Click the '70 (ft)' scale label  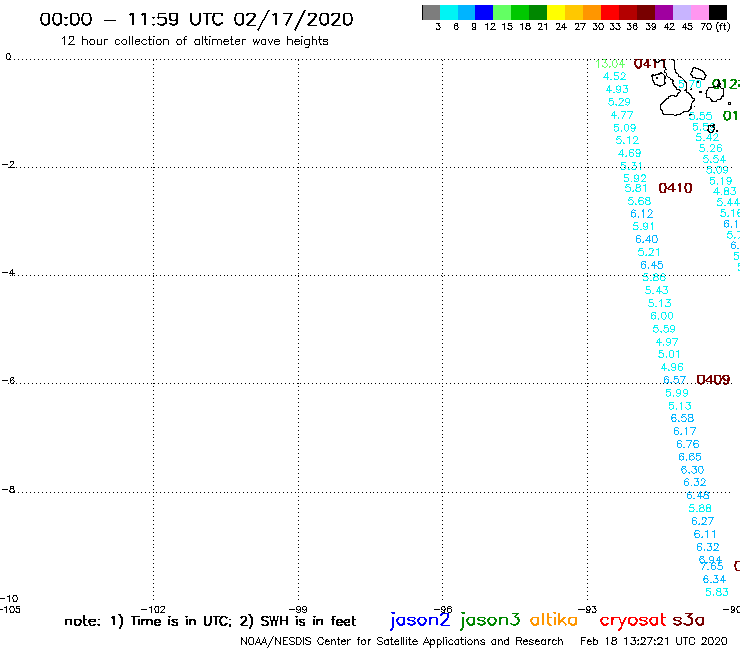pos(715,26)
